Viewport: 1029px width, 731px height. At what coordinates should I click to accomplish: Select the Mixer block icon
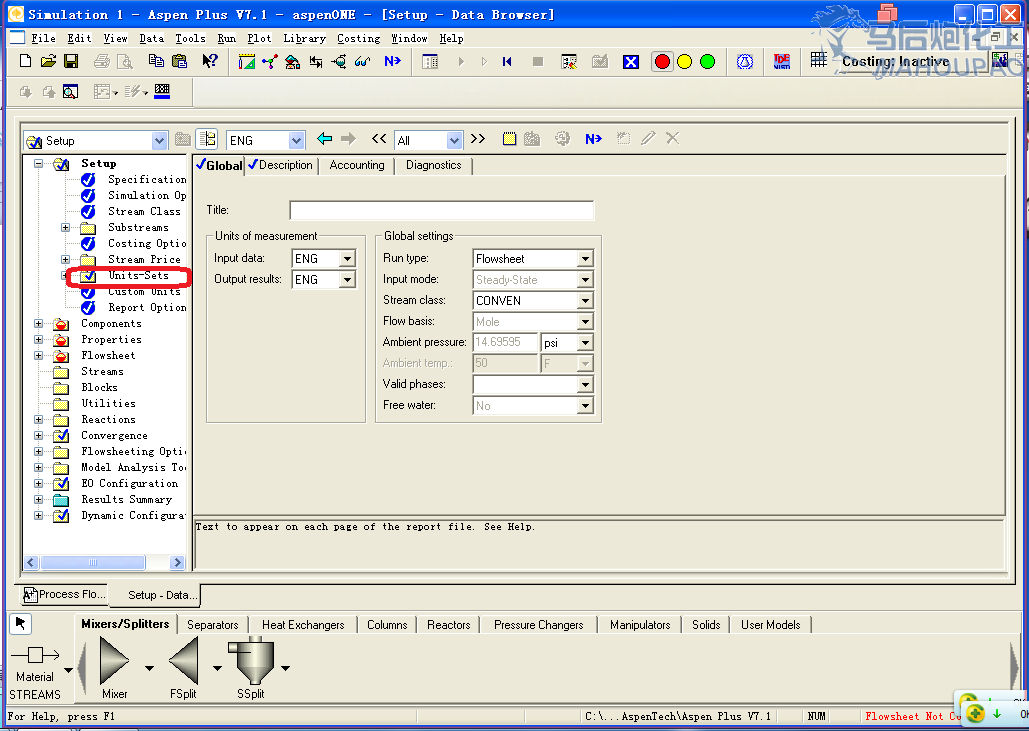pyautogui.click(x=115, y=661)
